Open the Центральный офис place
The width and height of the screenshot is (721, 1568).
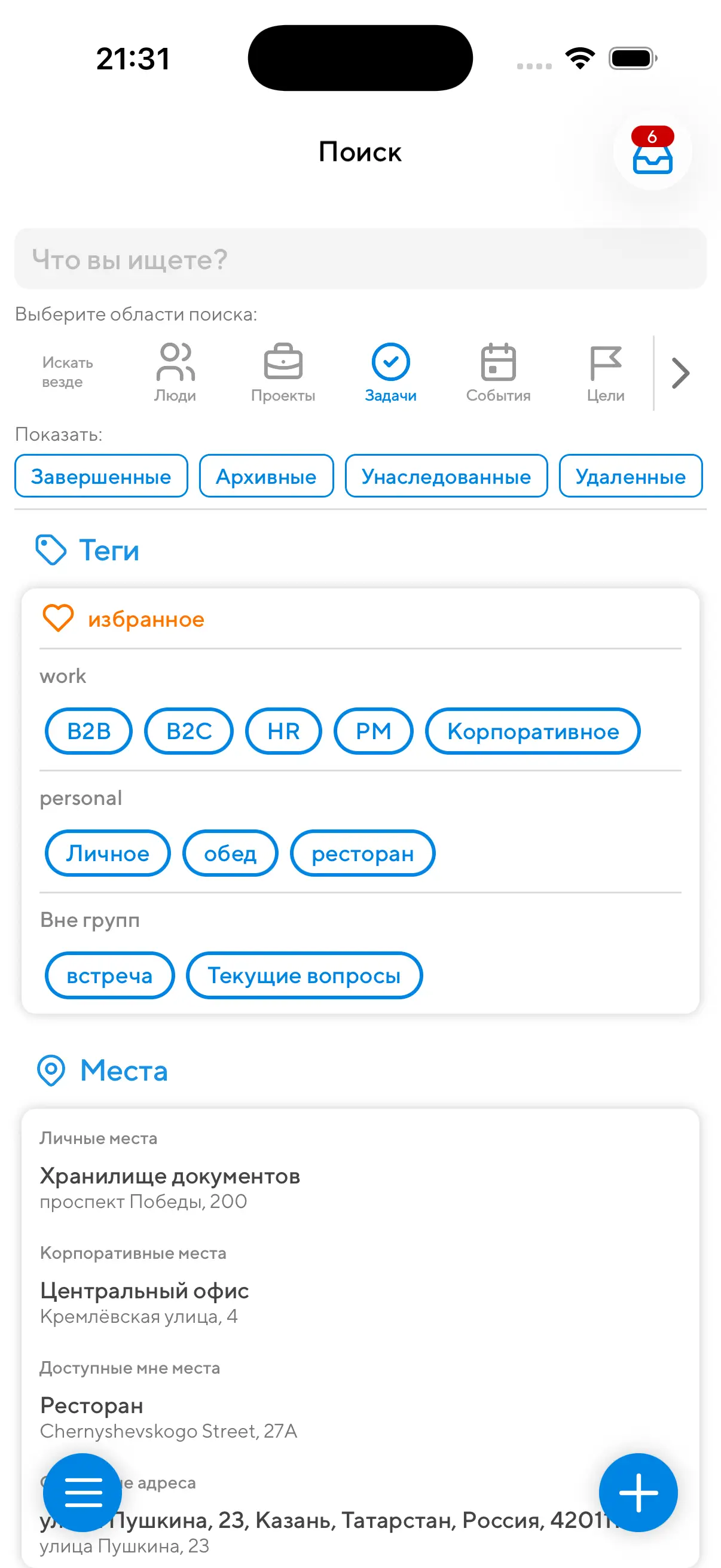pos(145,1301)
